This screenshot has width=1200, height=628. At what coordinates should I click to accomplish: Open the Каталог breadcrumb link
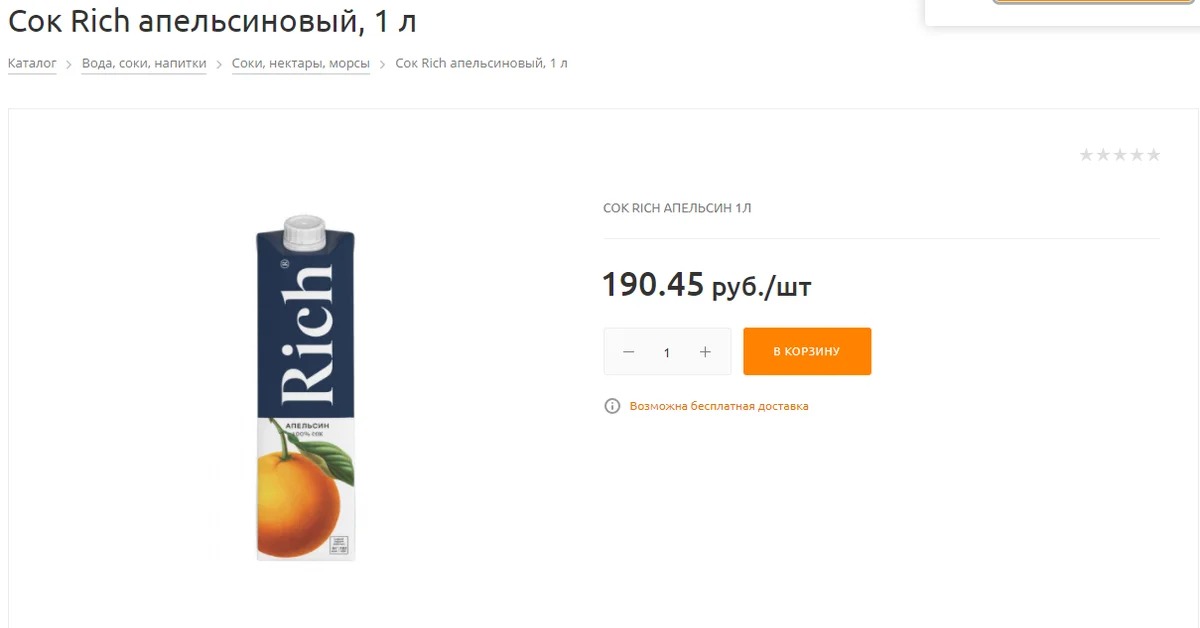32,64
